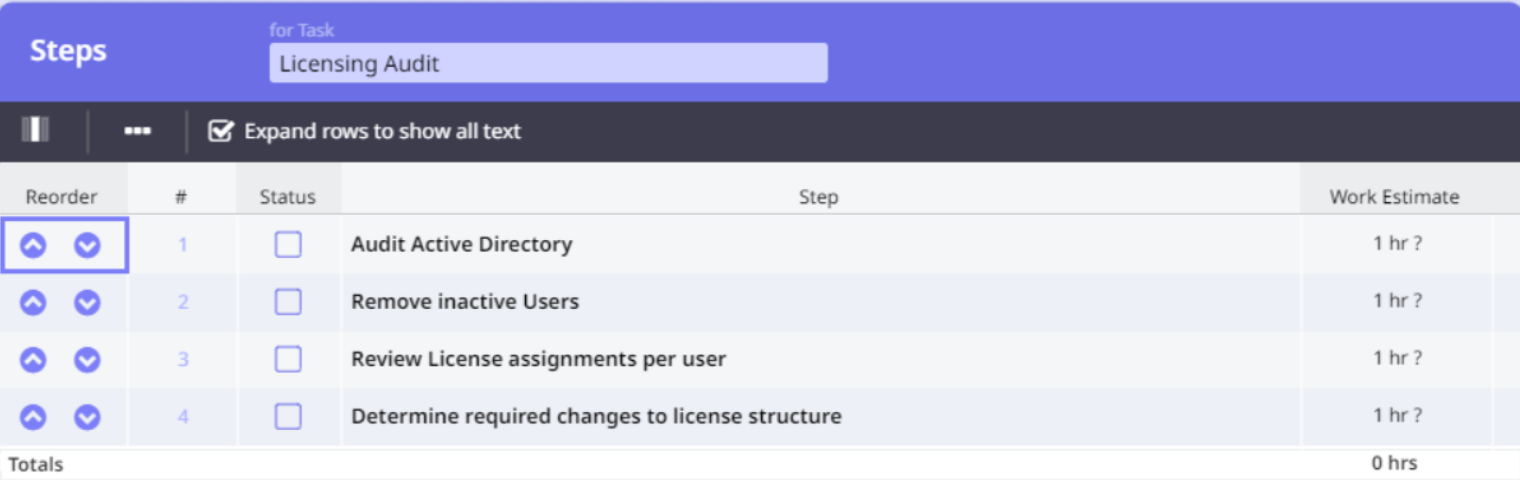The width and height of the screenshot is (1520, 480).
Task: Move Audit Active Directory step down
Action: [x=88, y=245]
